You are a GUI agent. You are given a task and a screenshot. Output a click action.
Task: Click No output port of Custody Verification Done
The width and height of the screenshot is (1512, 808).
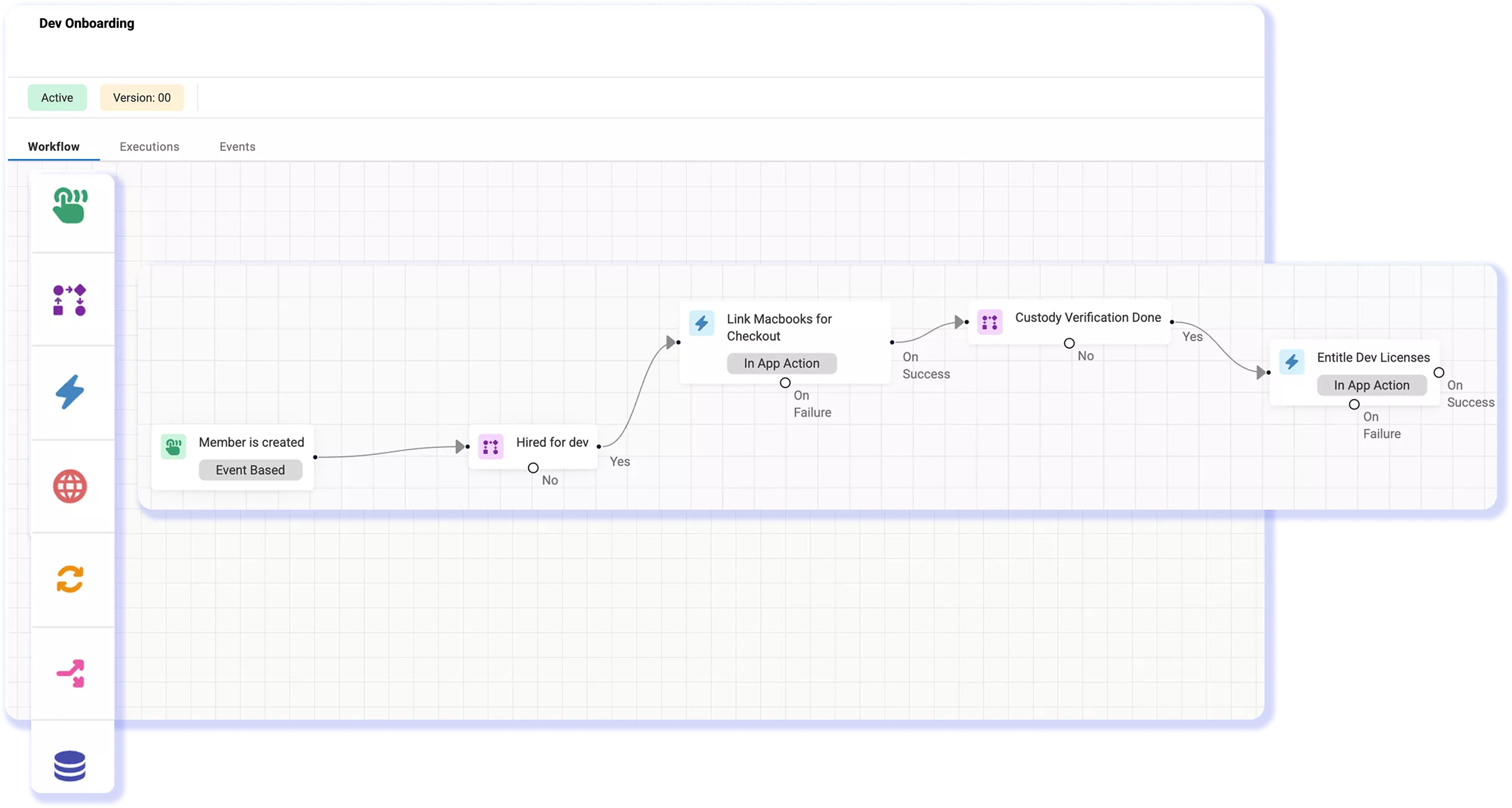click(x=1069, y=343)
